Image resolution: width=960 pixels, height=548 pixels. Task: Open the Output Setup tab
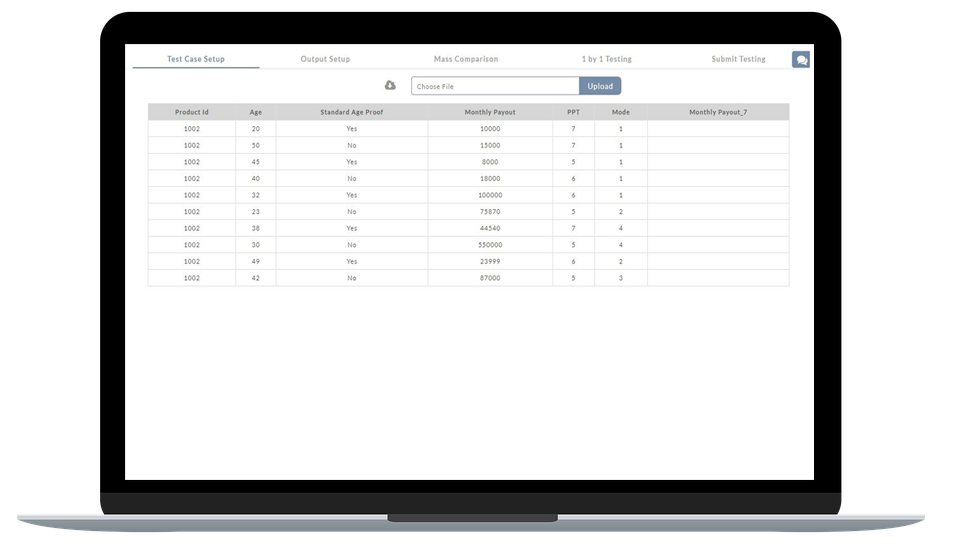[x=325, y=59]
